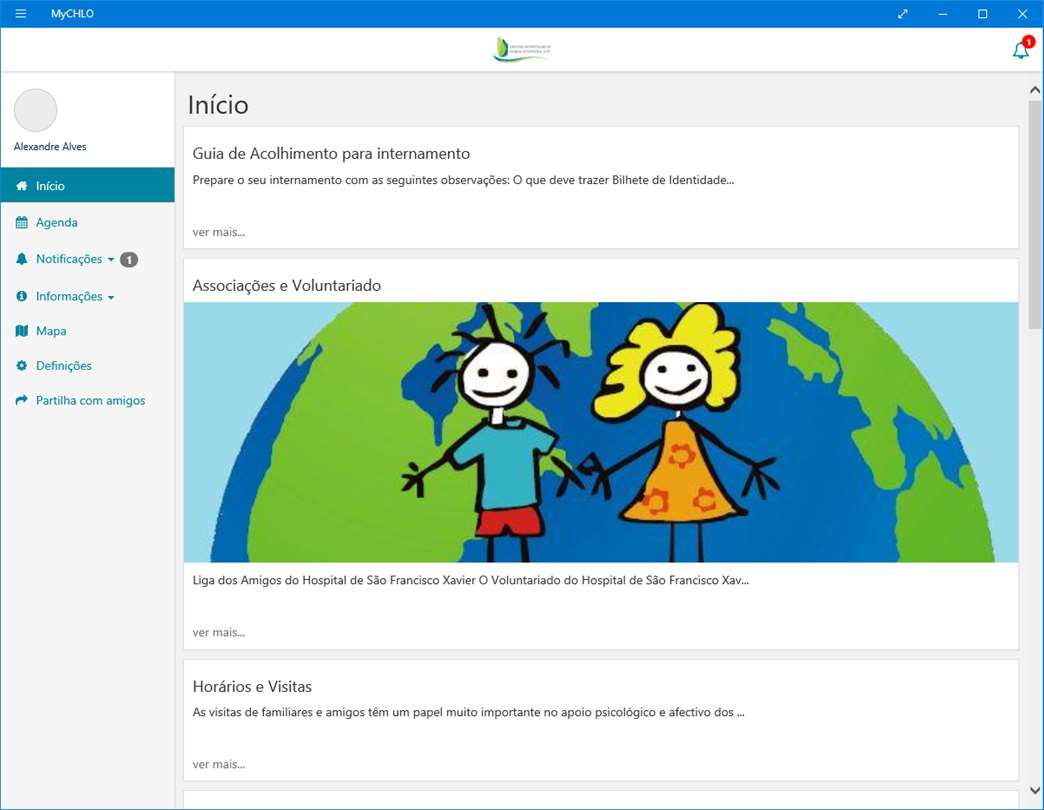The width and height of the screenshot is (1044, 810).
Task: Maximize the MyCHLO window
Action: [982, 13]
